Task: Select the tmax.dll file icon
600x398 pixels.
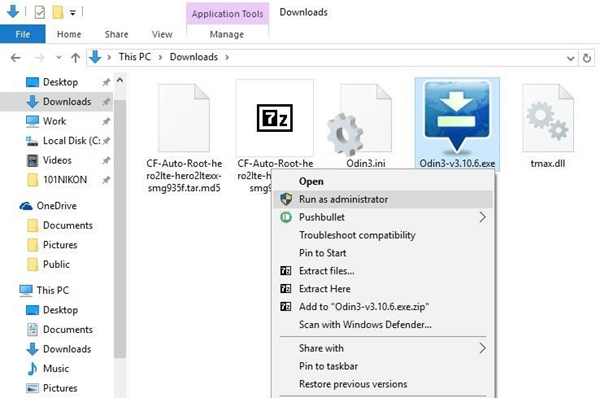Action: [x=548, y=118]
